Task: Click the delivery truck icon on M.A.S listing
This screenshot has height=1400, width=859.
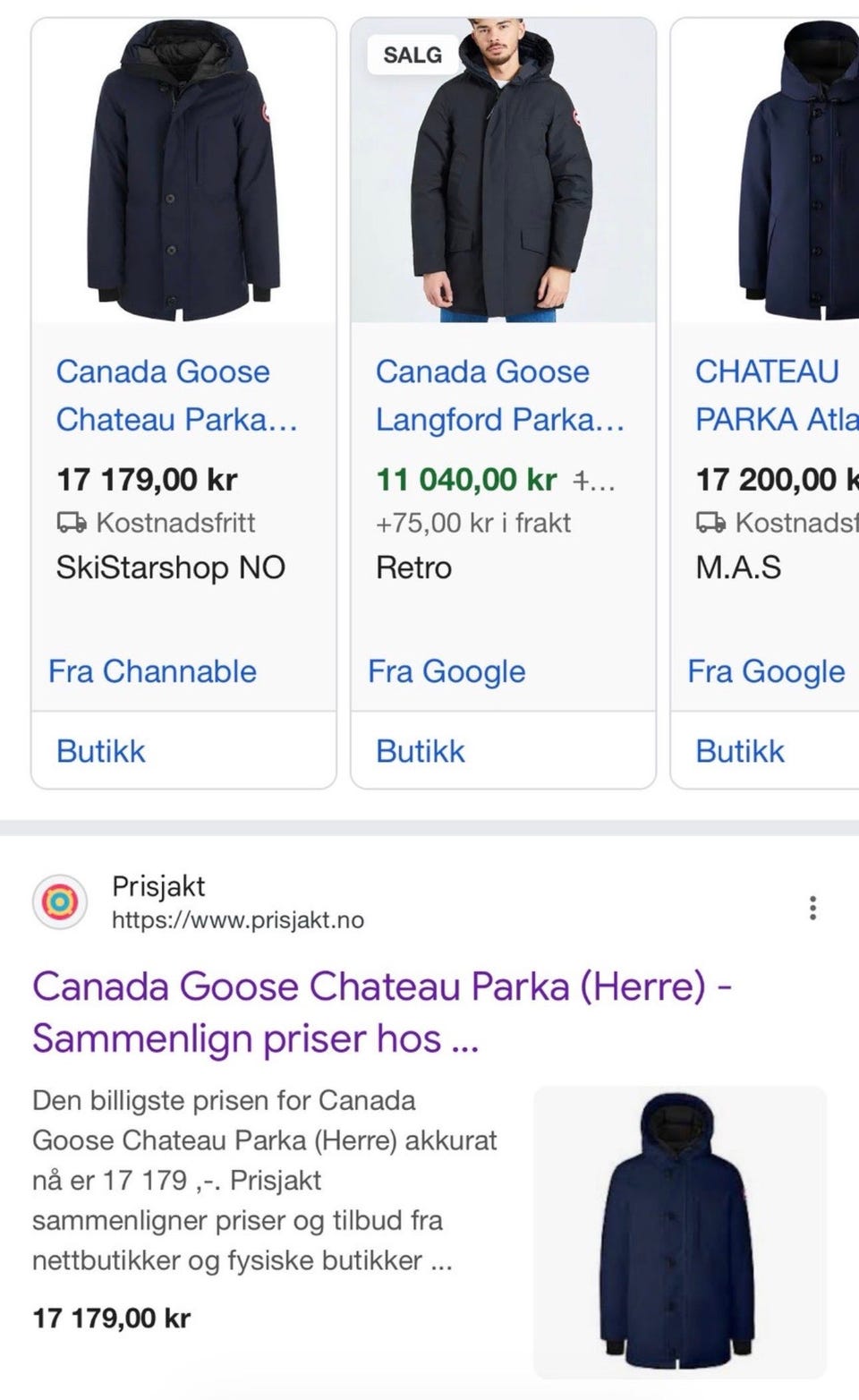Action: pos(711,522)
